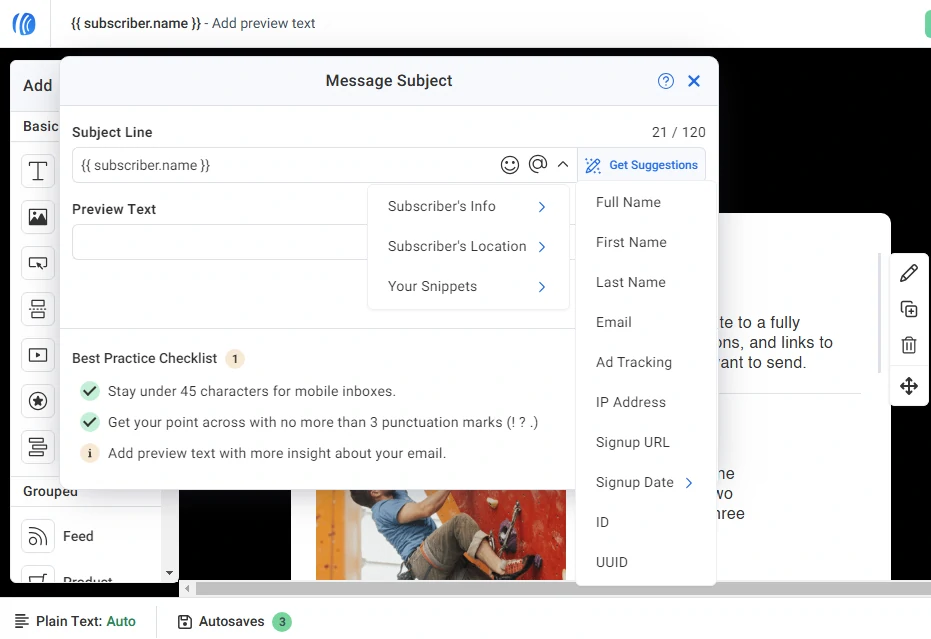
Task: Choose ID personalization field
Action: click(602, 522)
